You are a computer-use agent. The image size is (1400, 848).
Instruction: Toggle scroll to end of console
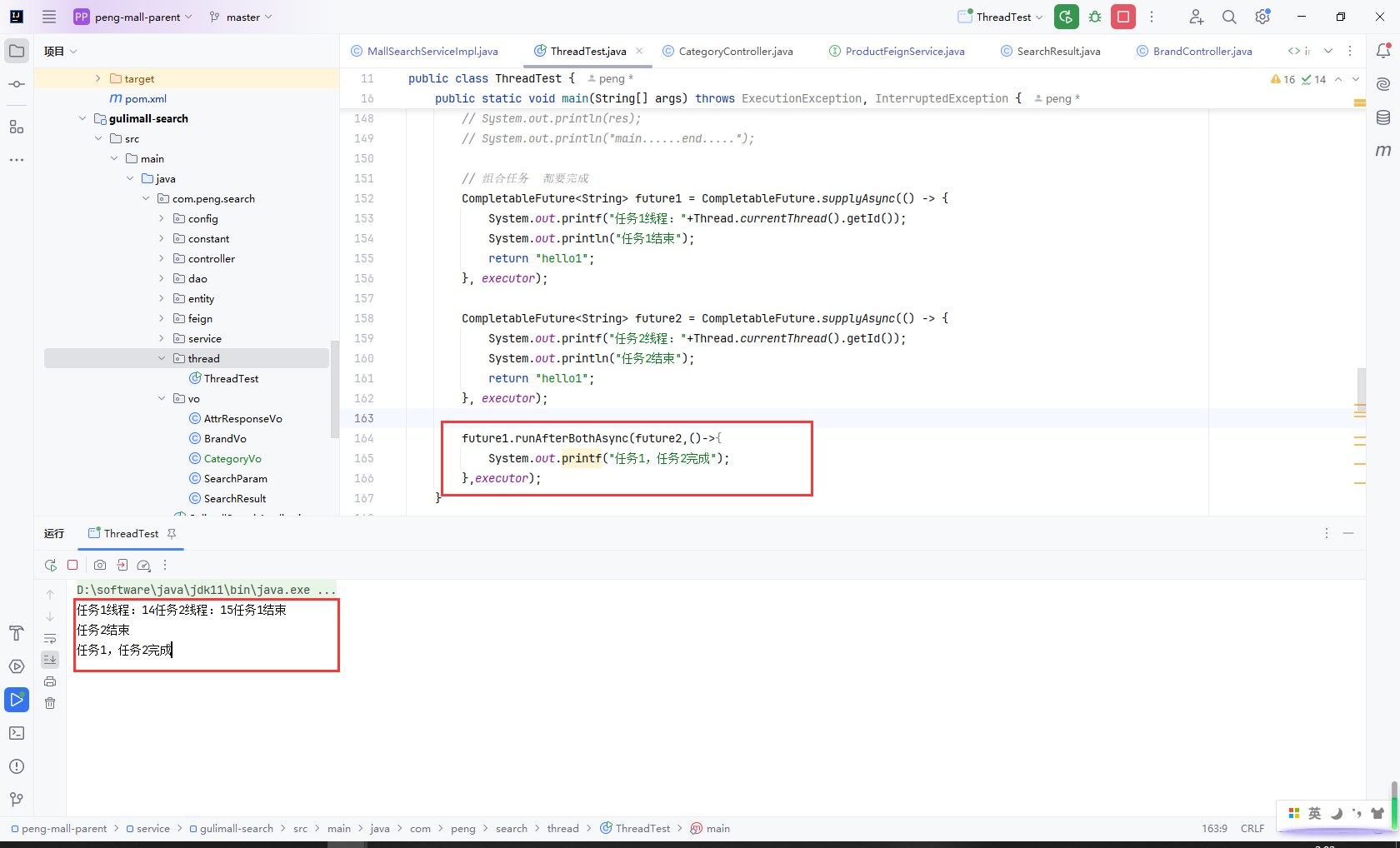coord(50,660)
